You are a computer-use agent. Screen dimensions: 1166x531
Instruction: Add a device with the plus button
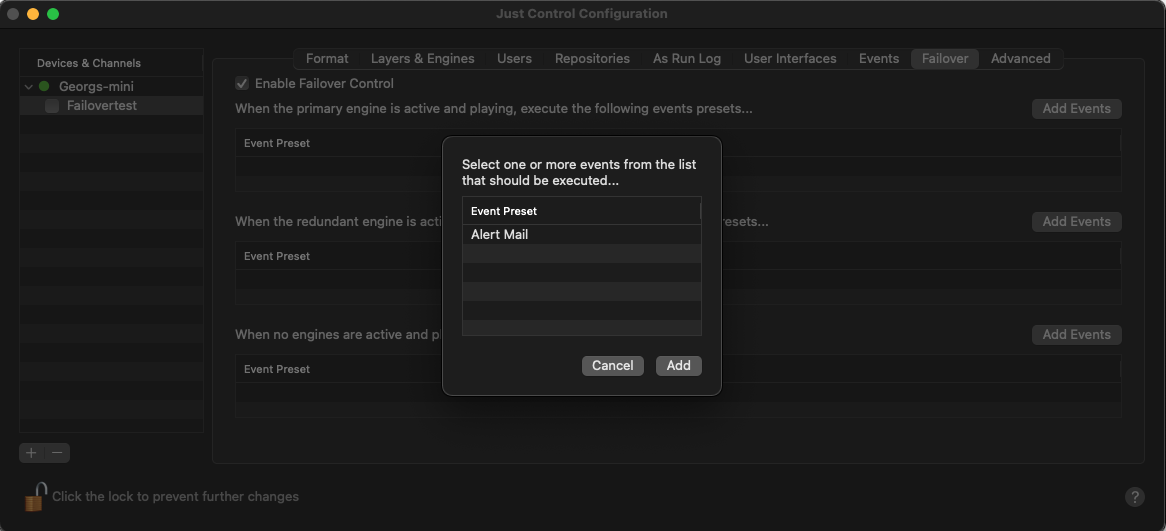[x=31, y=453]
